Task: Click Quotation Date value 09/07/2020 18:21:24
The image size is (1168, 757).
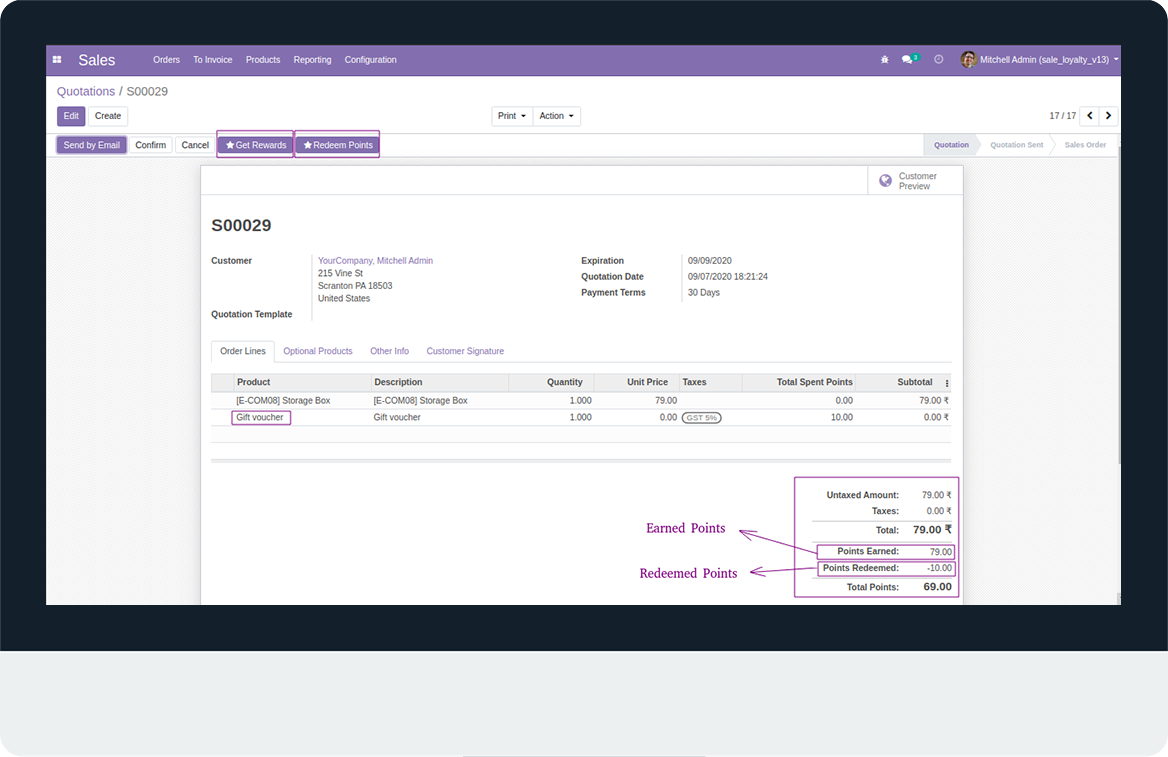Action: pos(727,276)
